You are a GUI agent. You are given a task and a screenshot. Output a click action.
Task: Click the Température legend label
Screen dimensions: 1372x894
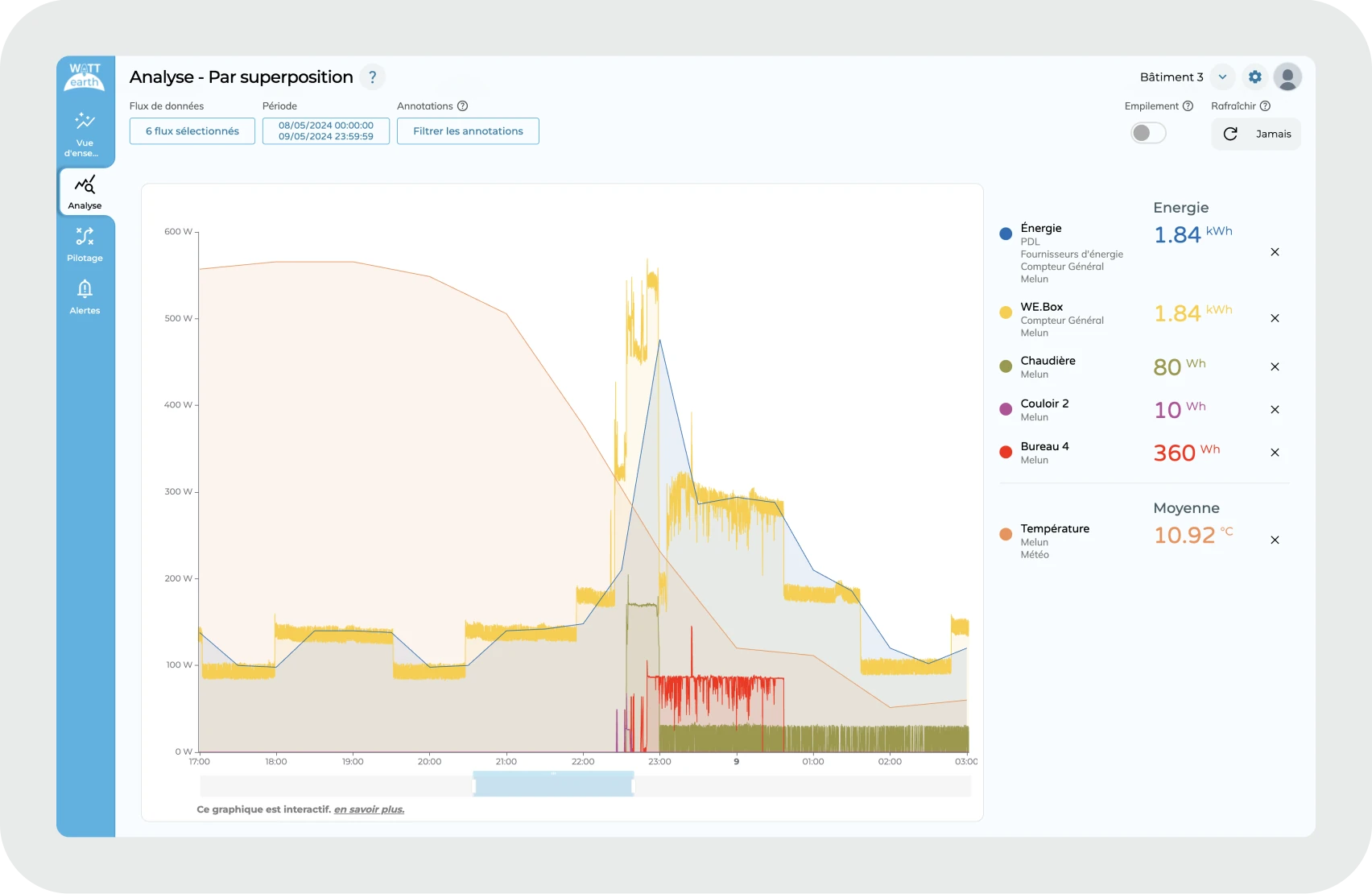click(1055, 529)
